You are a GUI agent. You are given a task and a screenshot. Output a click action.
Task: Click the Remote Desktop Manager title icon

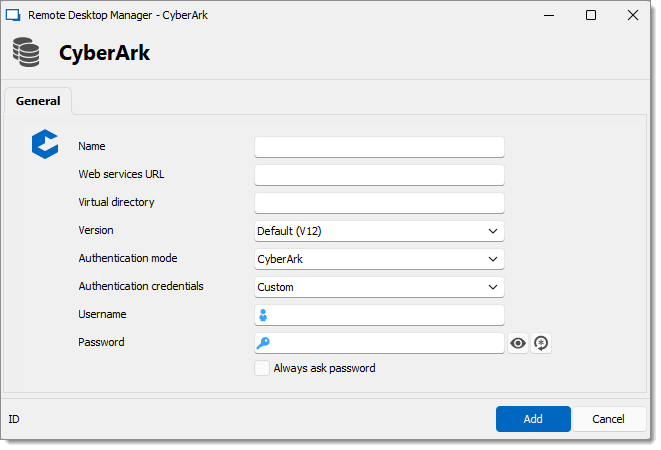(x=13, y=15)
